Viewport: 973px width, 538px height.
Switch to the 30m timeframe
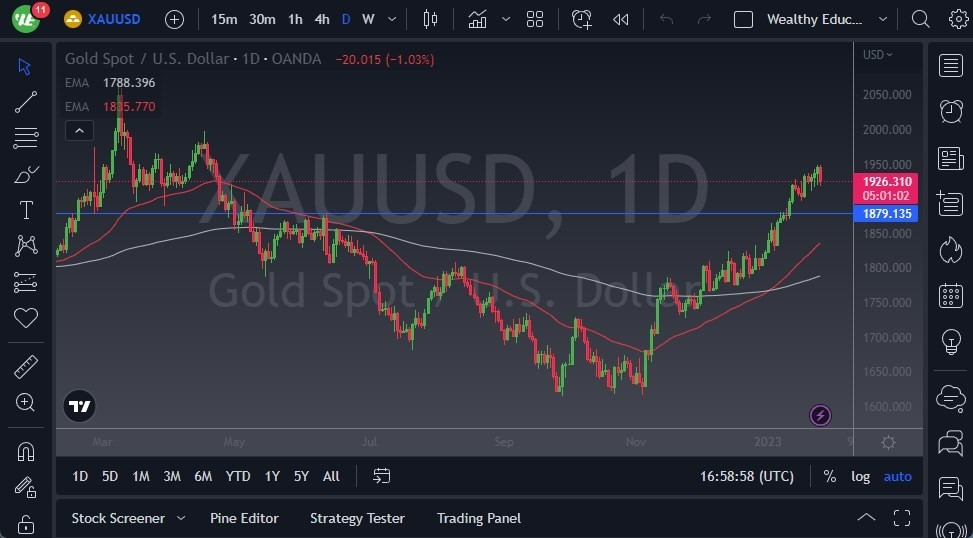(262, 19)
